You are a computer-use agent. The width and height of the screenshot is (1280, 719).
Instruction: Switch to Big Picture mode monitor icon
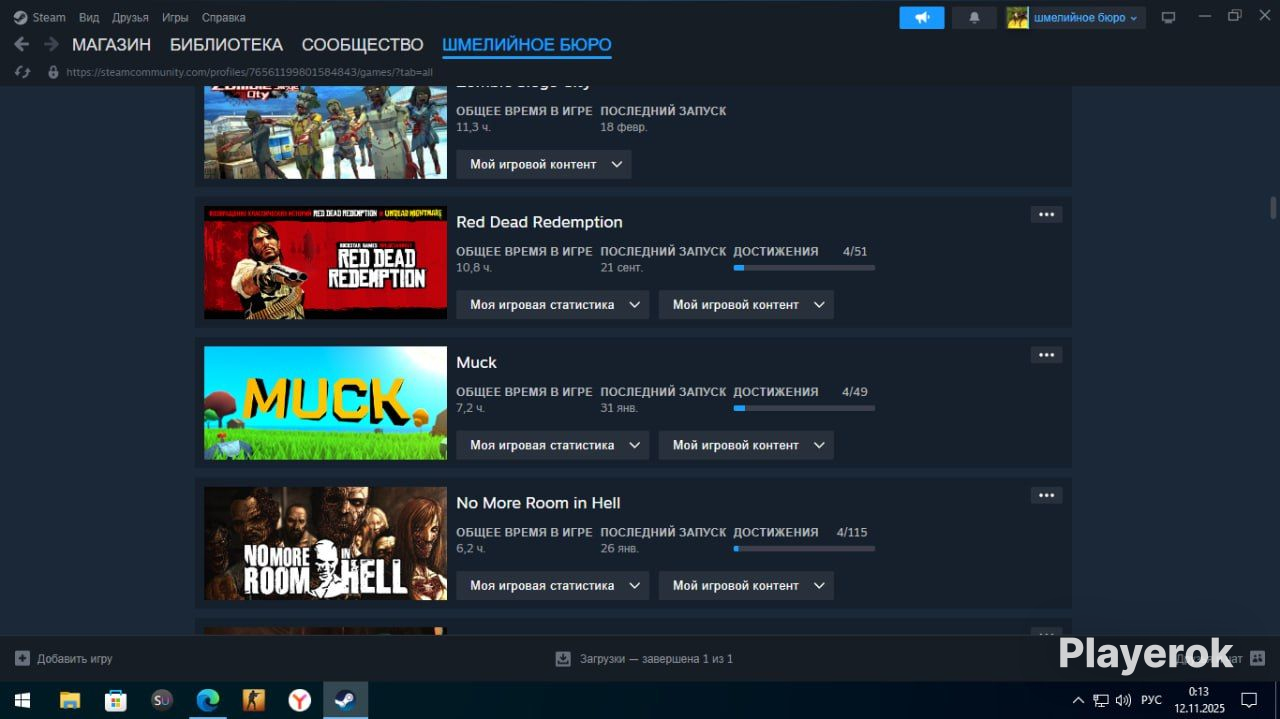1168,17
